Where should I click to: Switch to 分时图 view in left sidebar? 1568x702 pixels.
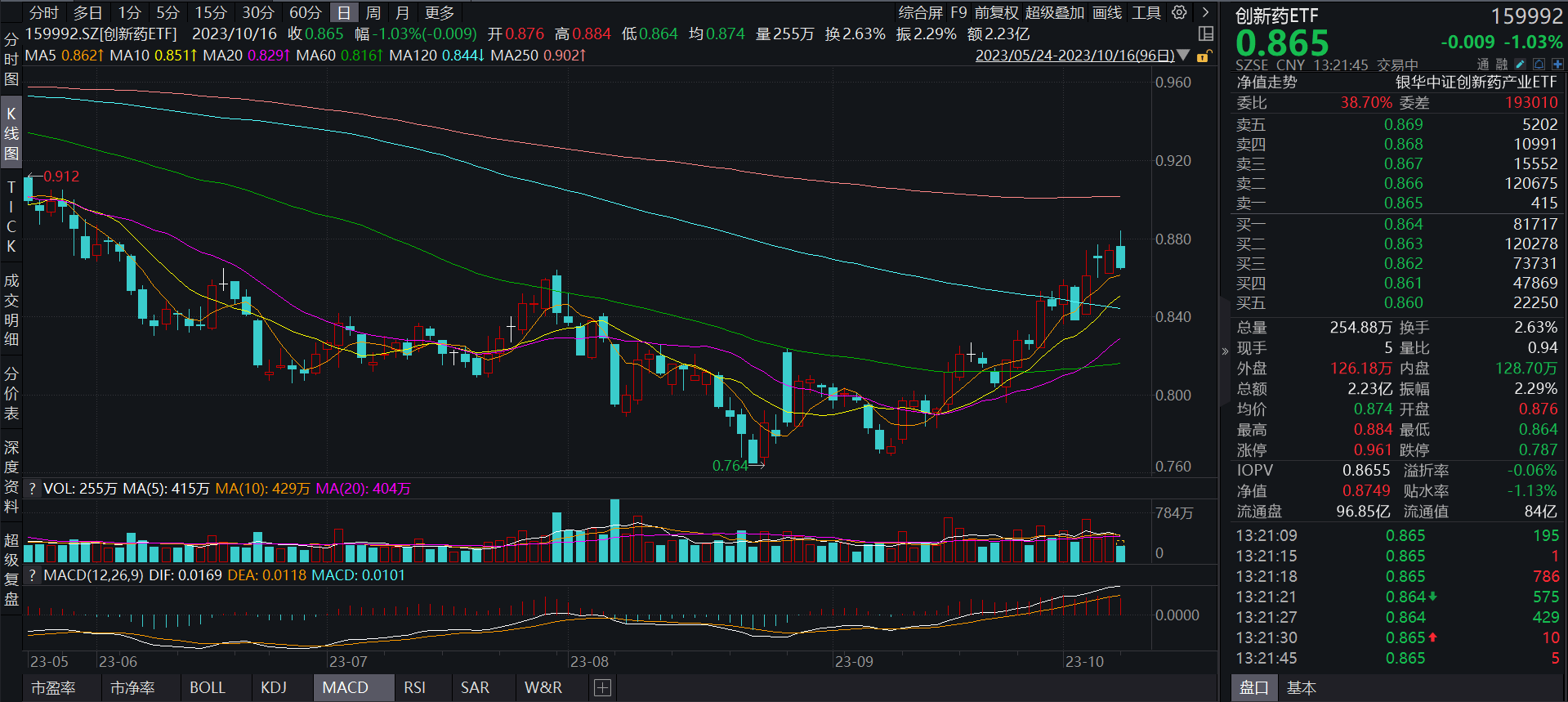tap(11, 59)
